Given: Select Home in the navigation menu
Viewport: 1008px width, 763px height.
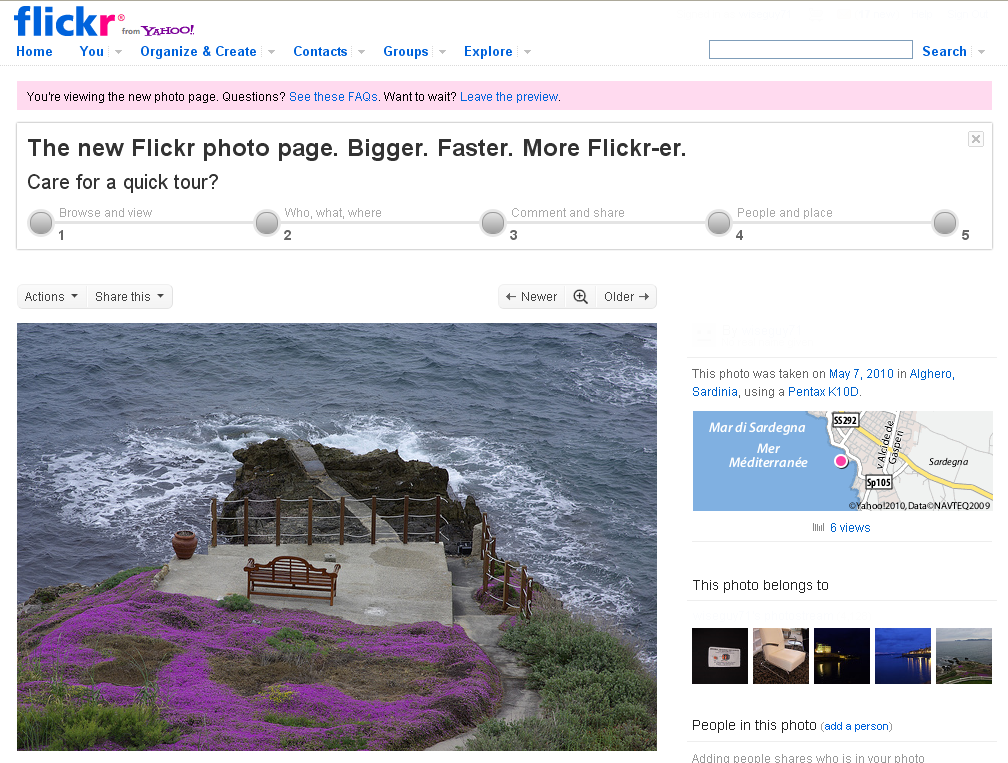Looking at the screenshot, I should point(34,51).
